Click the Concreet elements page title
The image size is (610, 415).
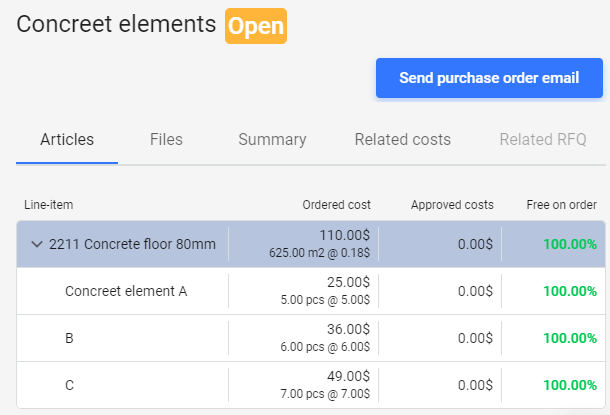pyautogui.click(x=116, y=24)
